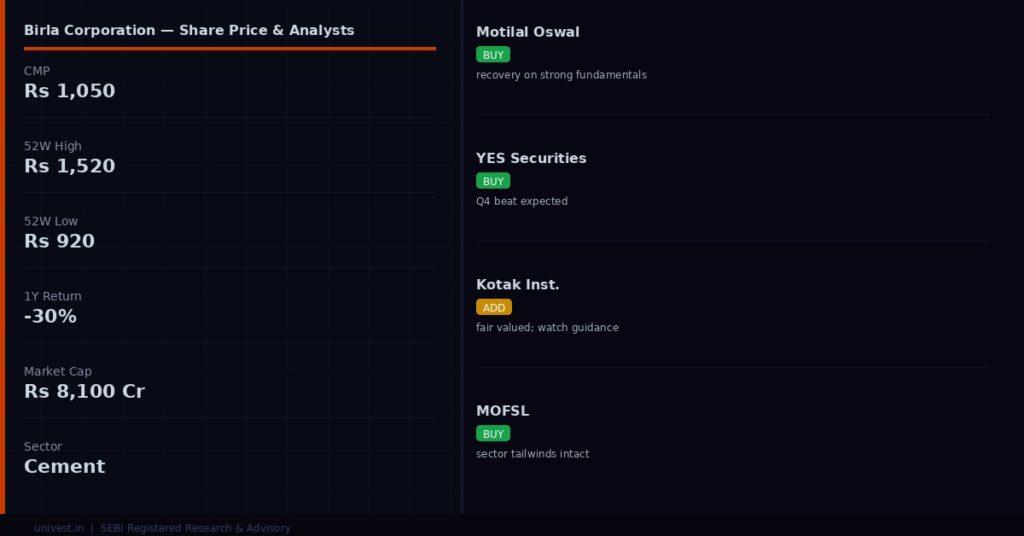
Task: Click the Birla Corporation Share Price & Analysts heading
Action: click(x=189, y=30)
